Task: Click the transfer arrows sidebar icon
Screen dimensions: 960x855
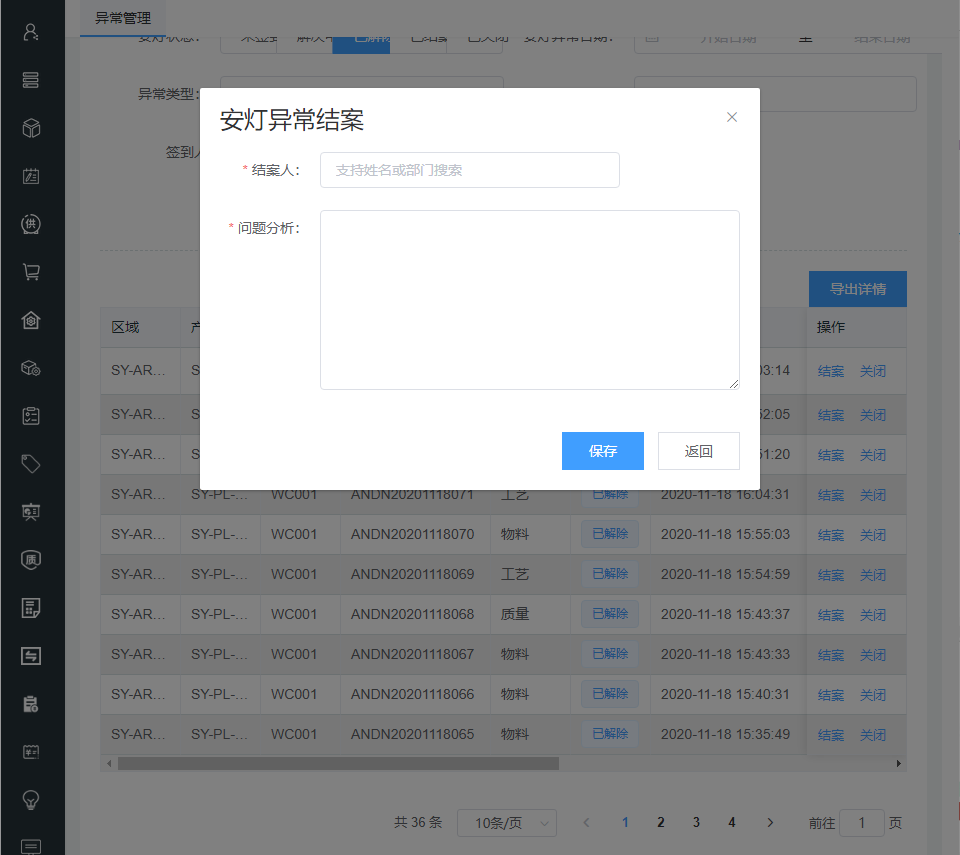Action: [x=31, y=655]
